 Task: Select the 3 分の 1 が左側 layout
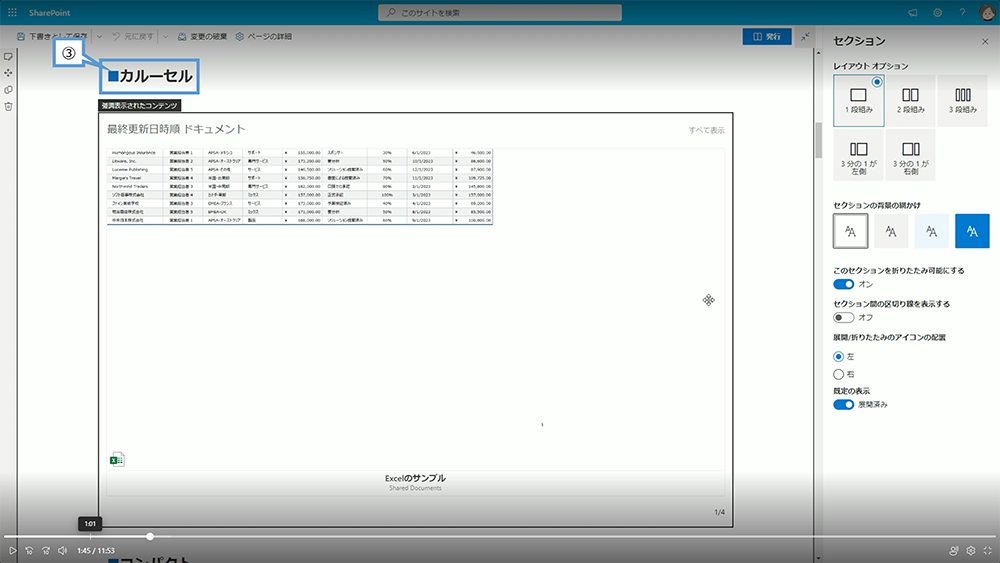858,155
